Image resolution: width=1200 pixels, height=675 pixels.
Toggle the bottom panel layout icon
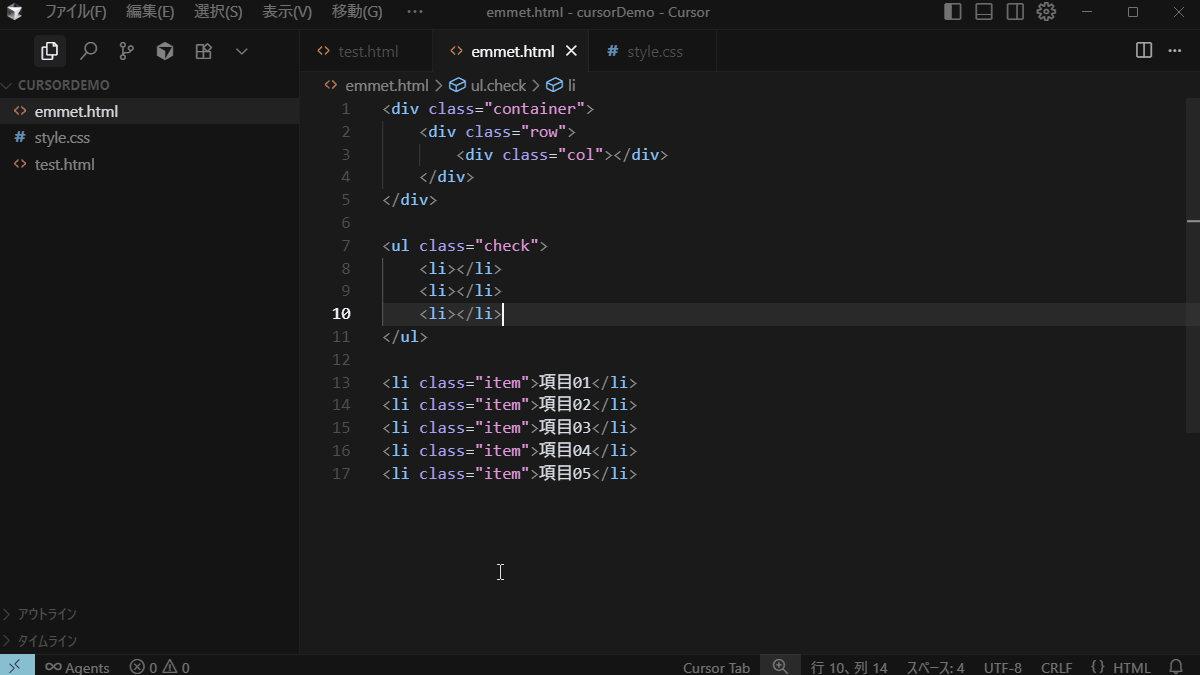point(984,12)
